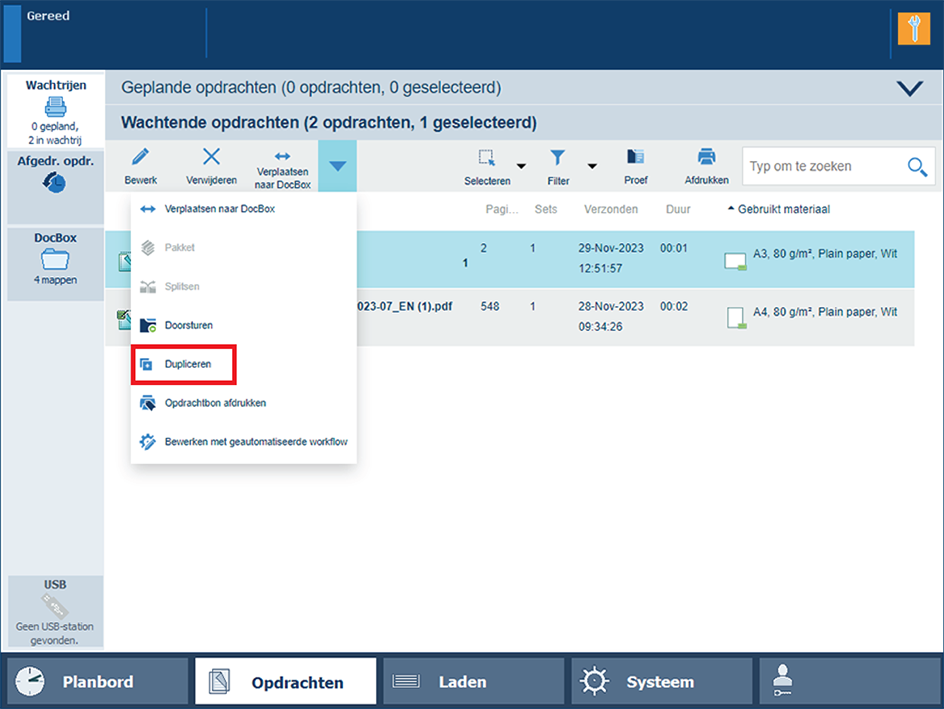Click the search magnifier icon
The height and width of the screenshot is (709, 944).
click(x=916, y=167)
